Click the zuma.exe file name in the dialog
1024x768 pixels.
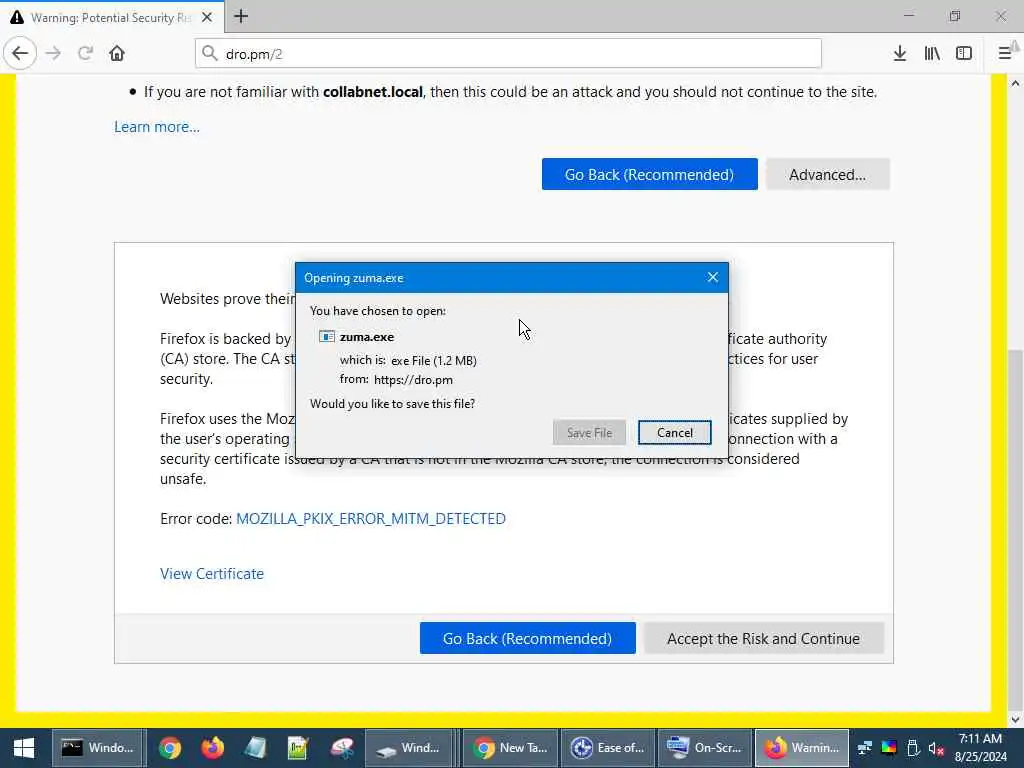click(367, 336)
